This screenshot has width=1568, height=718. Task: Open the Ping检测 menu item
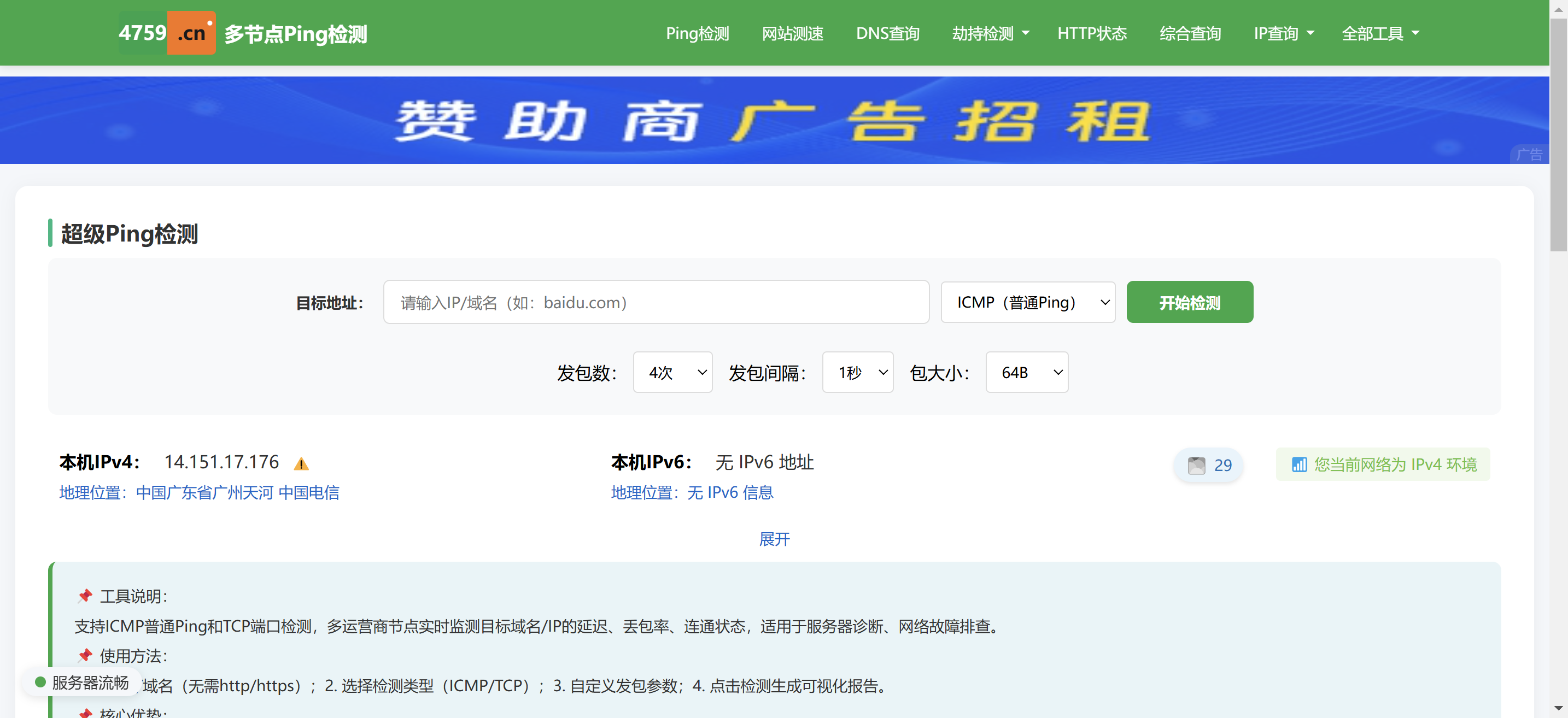[x=697, y=33]
